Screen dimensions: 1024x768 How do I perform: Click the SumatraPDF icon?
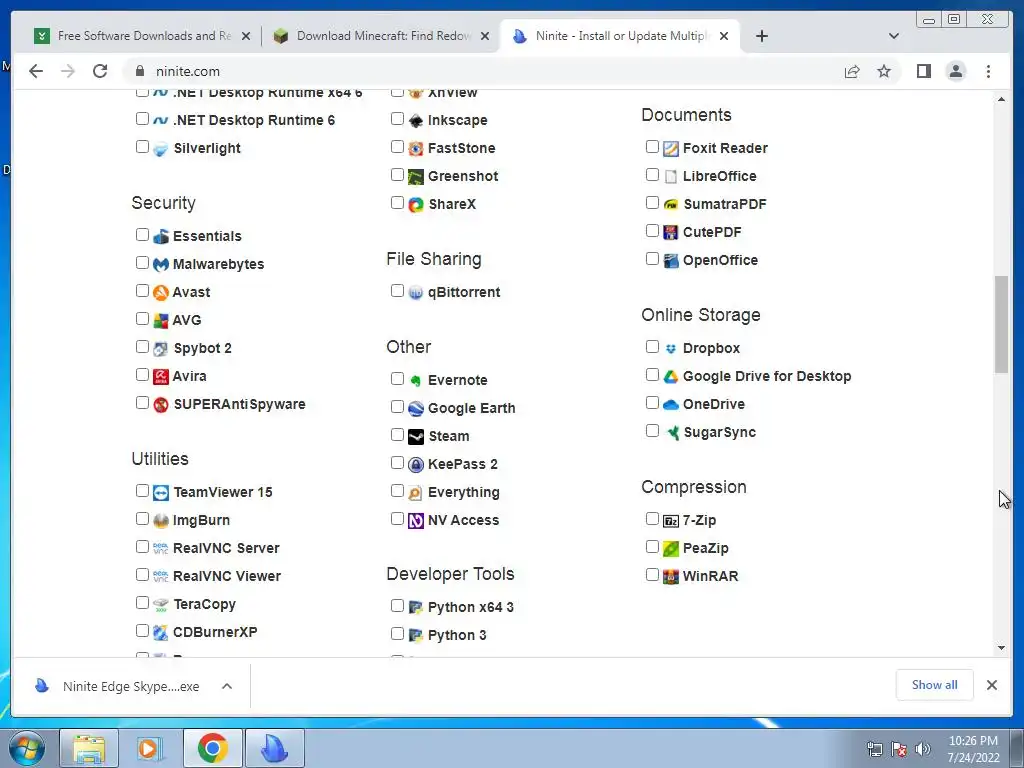671,205
